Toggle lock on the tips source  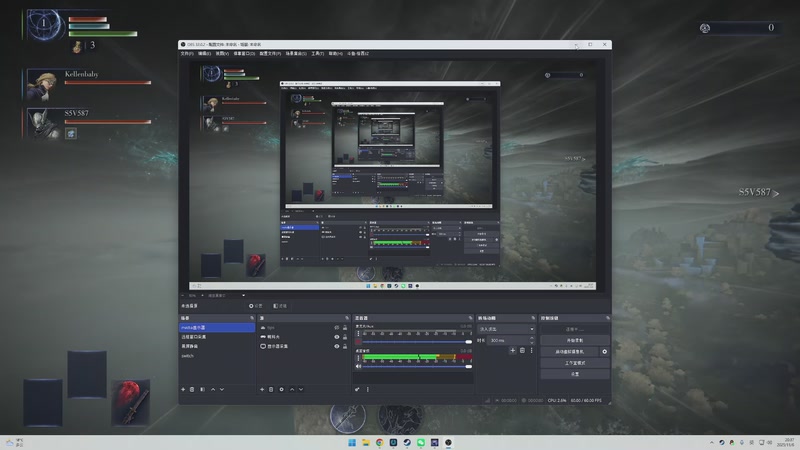(345, 328)
